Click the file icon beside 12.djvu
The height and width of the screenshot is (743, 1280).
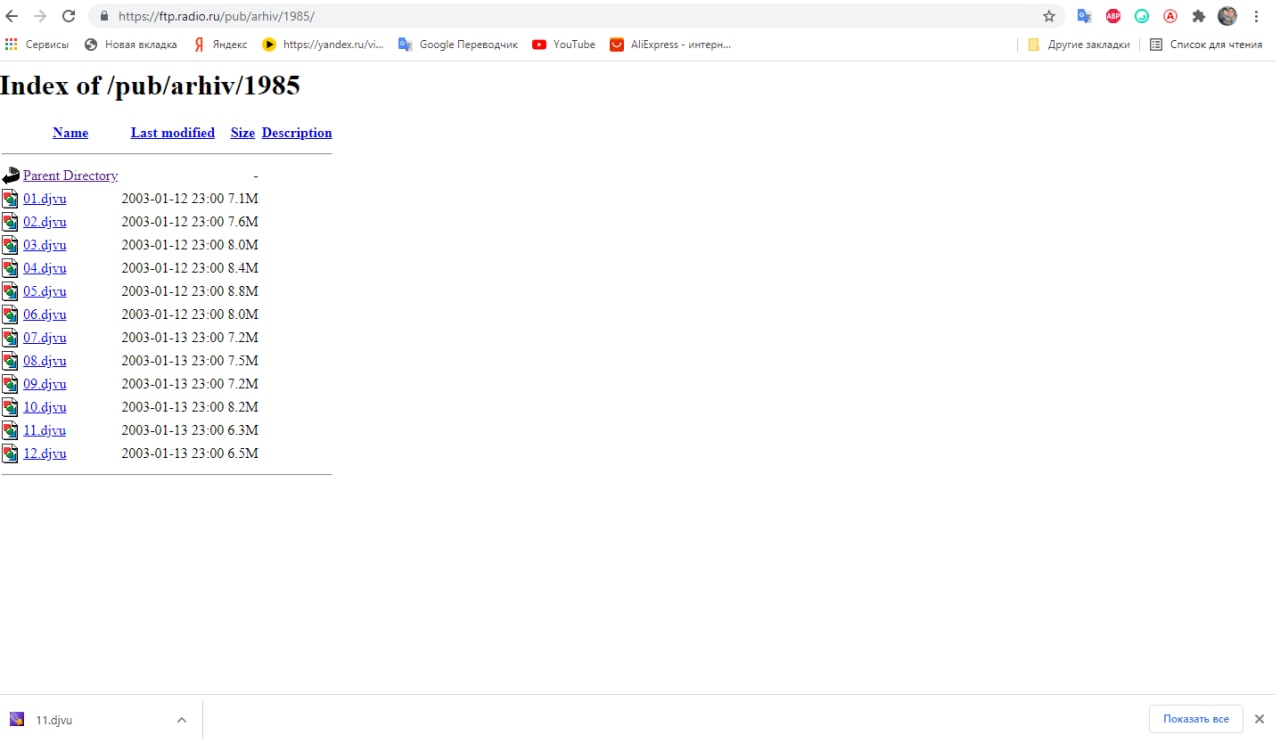(10, 453)
